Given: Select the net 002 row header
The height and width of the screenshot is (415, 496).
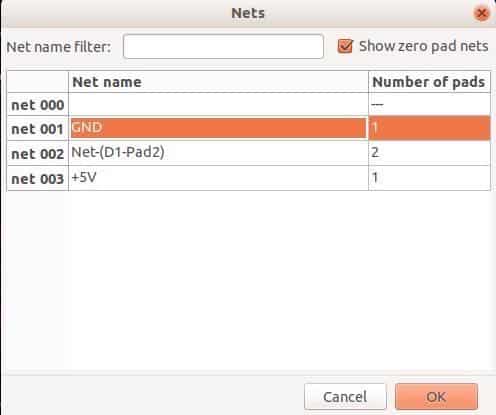Looking at the screenshot, I should tap(38, 153).
